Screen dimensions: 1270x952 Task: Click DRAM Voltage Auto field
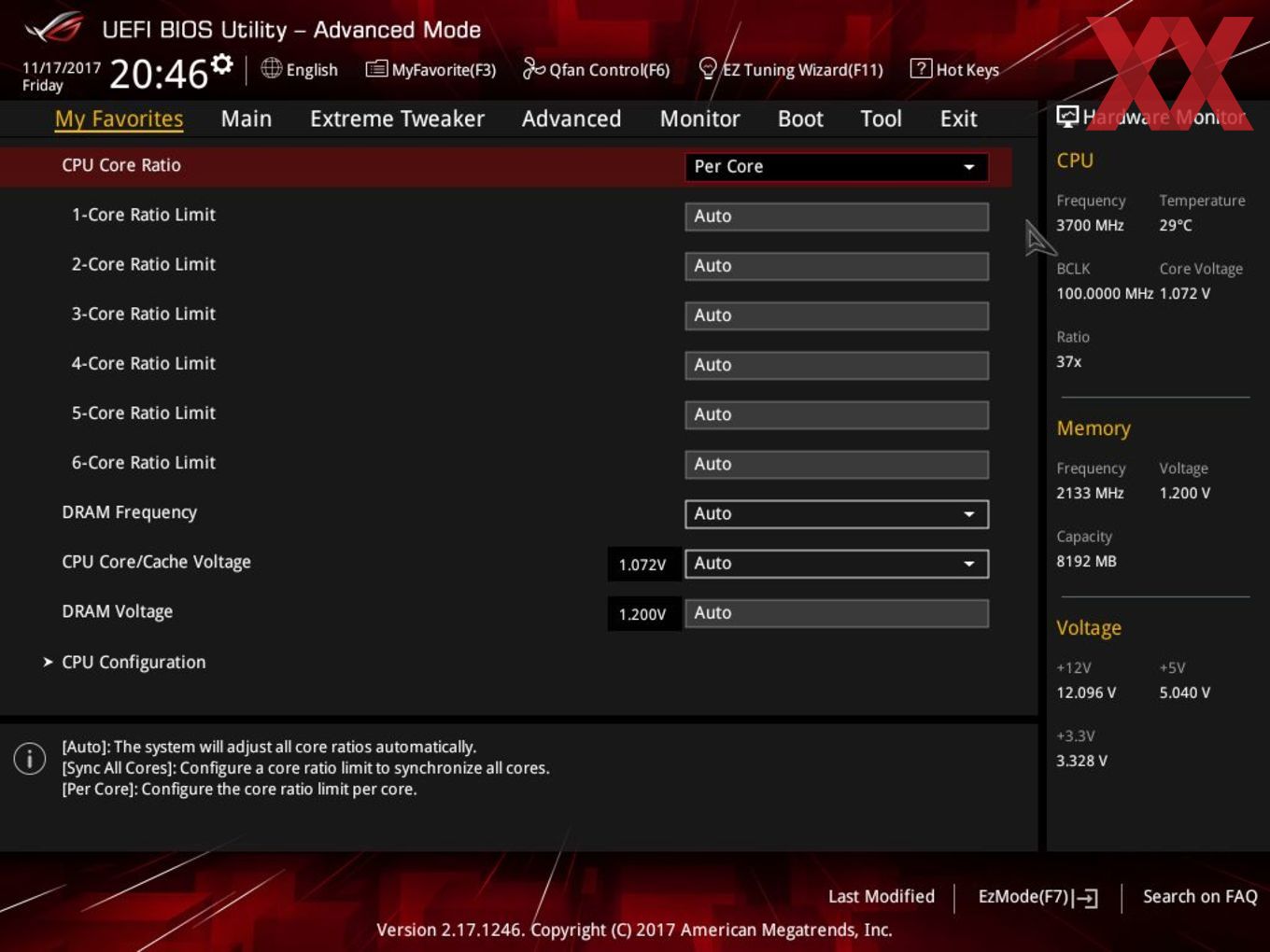pyautogui.click(x=836, y=612)
